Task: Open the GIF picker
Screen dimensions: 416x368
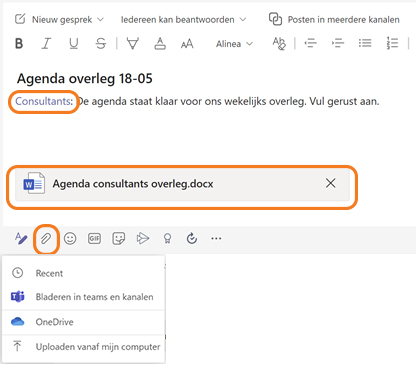Action: point(94,238)
